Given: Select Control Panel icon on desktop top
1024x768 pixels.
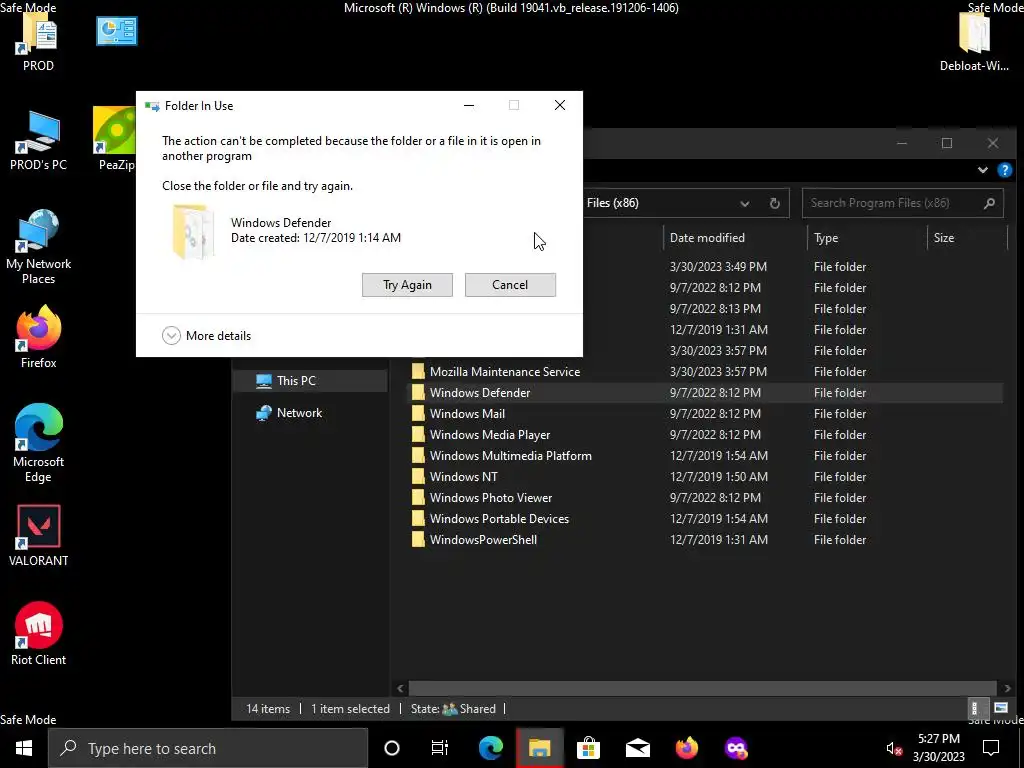Looking at the screenshot, I should click(x=117, y=31).
